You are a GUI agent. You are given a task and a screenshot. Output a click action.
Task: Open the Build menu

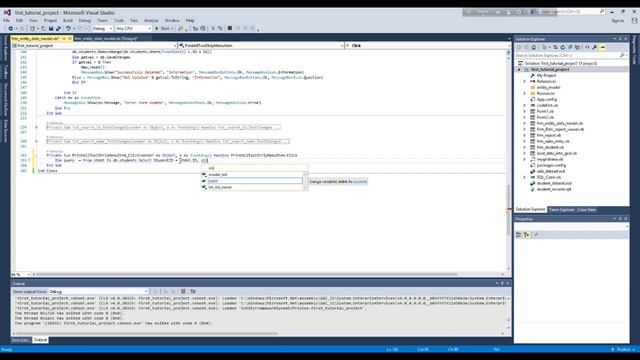[68, 20]
